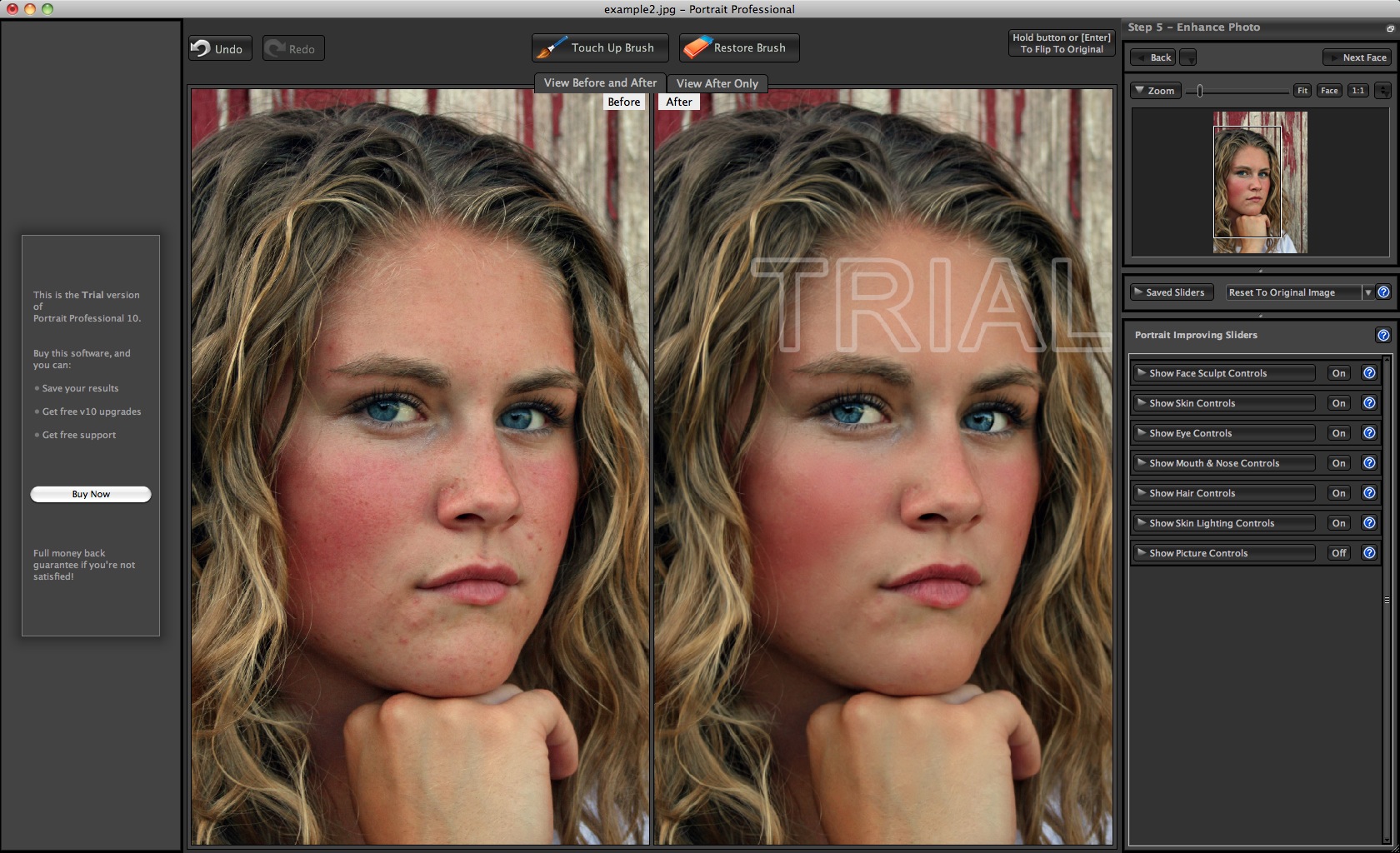Turn off the Face Sculpt Controls toggle

click(1338, 372)
